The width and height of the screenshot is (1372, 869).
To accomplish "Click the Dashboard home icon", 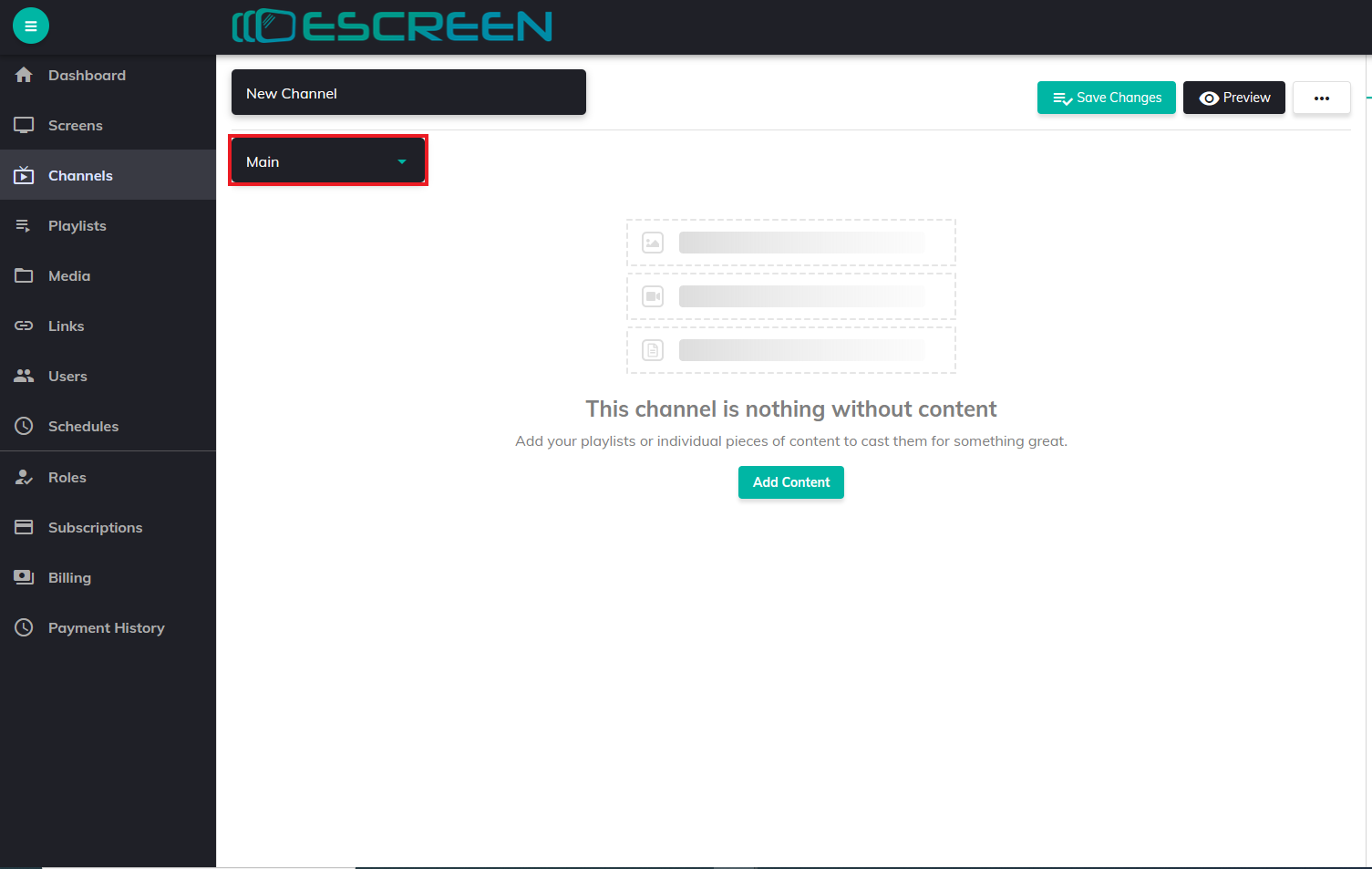I will tap(25, 75).
